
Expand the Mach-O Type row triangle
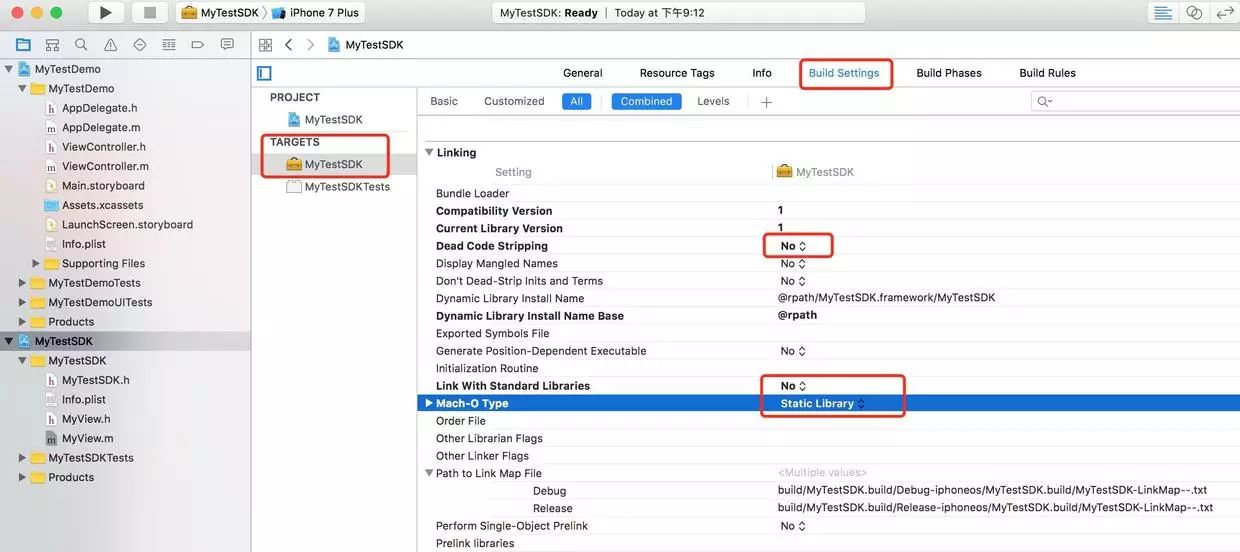tap(429, 403)
